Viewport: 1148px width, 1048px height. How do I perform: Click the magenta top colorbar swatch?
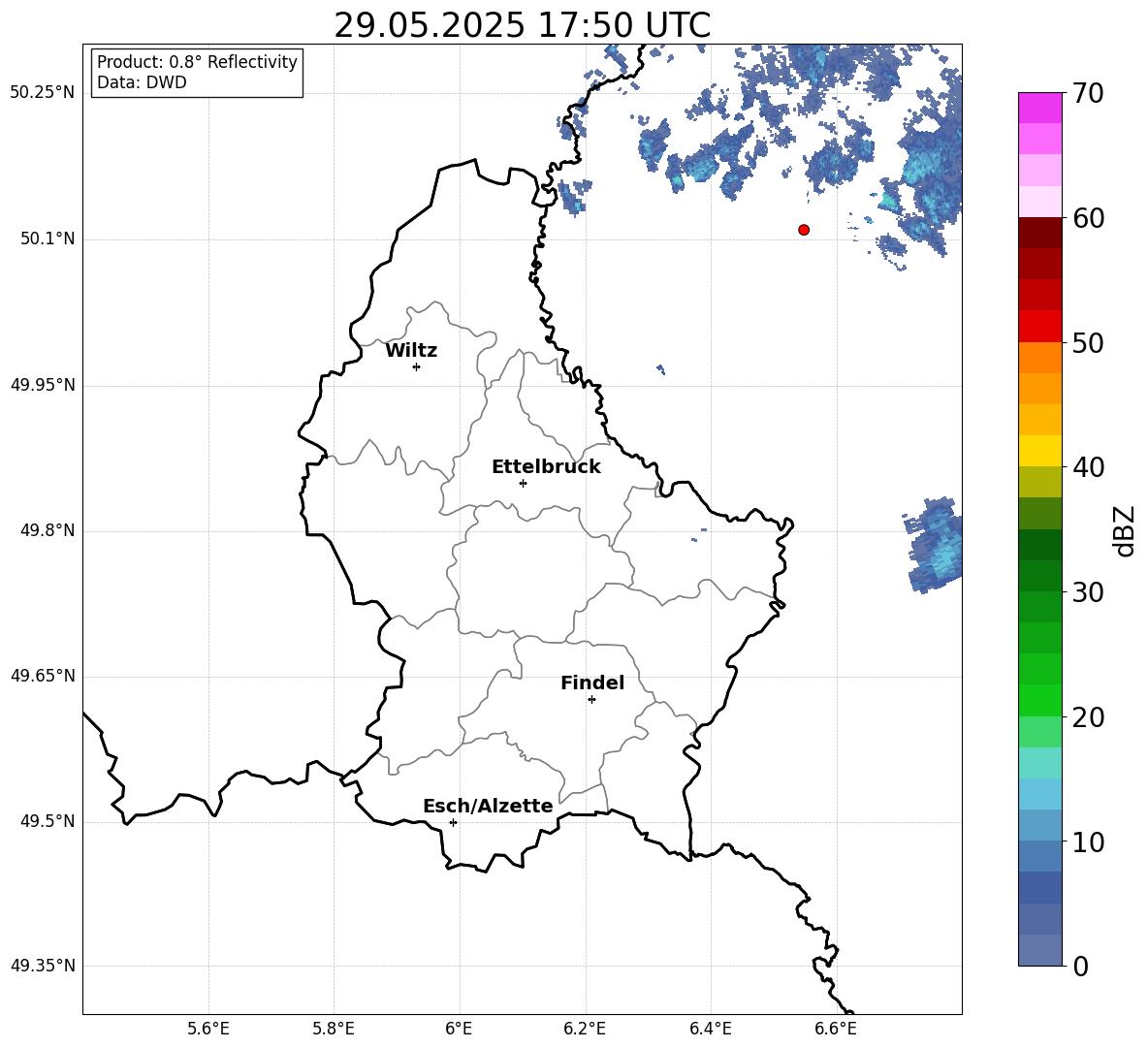pos(1040,108)
